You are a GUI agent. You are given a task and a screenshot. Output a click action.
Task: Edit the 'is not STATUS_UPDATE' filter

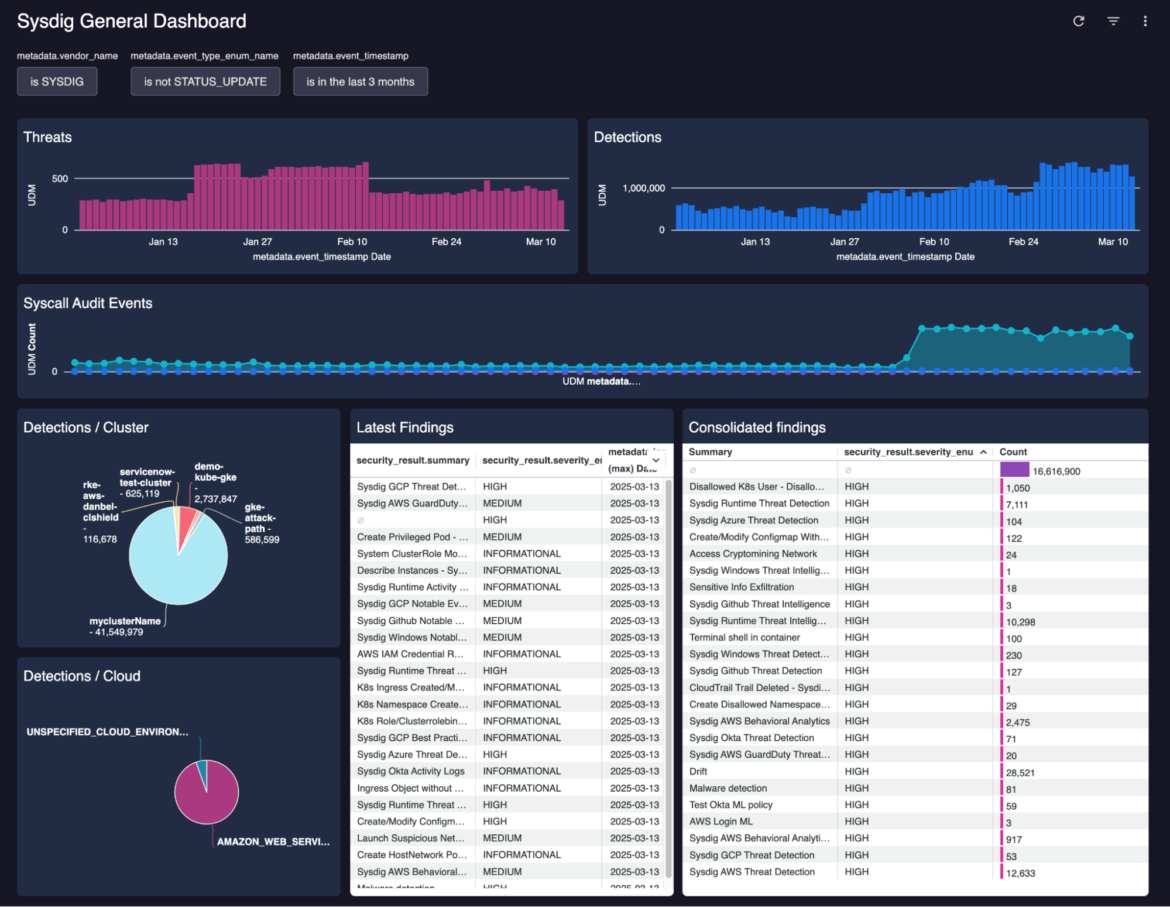tap(205, 81)
